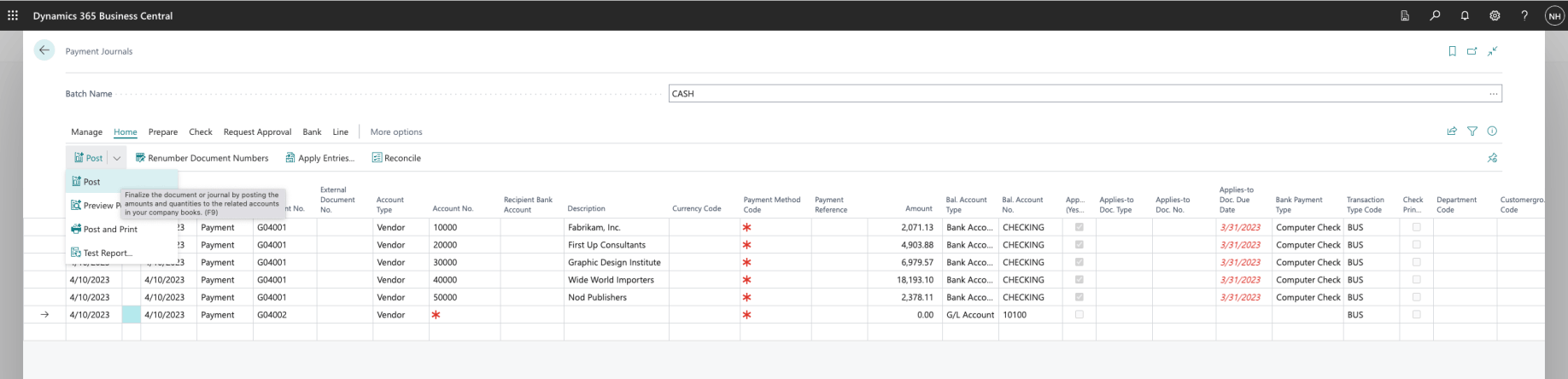Open the share icon above the grid
The image size is (1568, 379).
(x=1452, y=131)
